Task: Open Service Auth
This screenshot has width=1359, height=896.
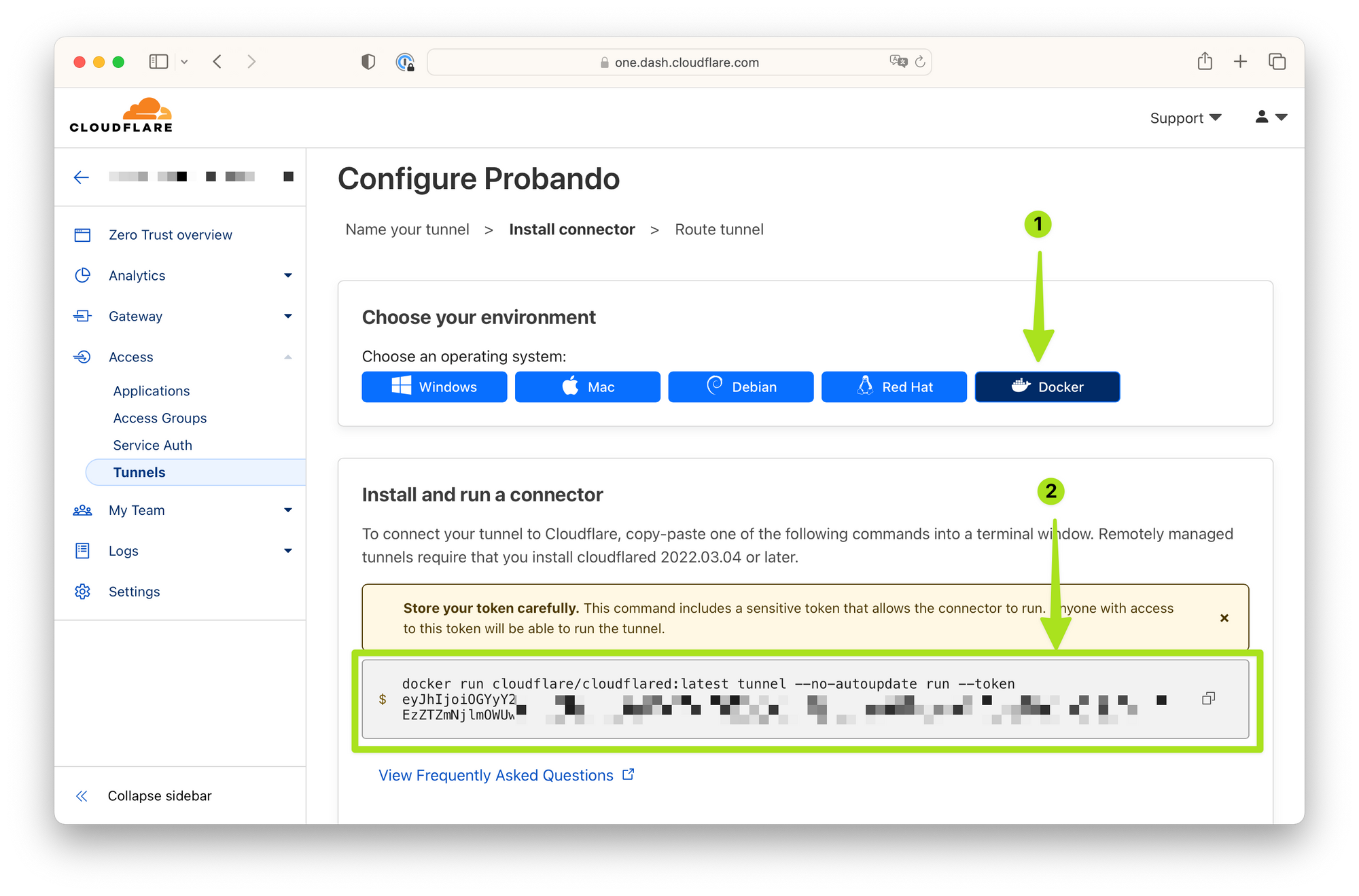Action: click(153, 446)
